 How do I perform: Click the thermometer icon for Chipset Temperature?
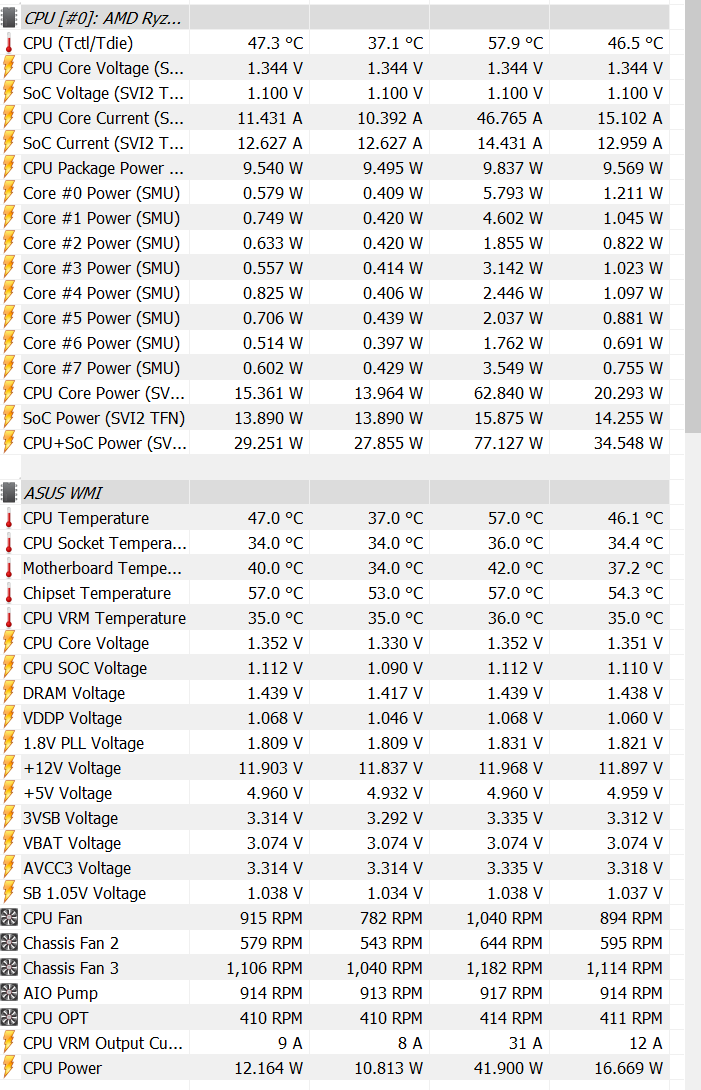(9, 593)
